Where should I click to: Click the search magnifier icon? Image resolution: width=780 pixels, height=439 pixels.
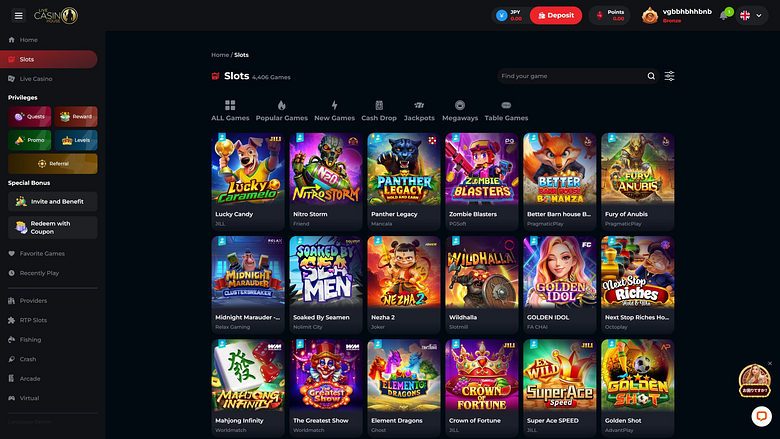coord(651,76)
